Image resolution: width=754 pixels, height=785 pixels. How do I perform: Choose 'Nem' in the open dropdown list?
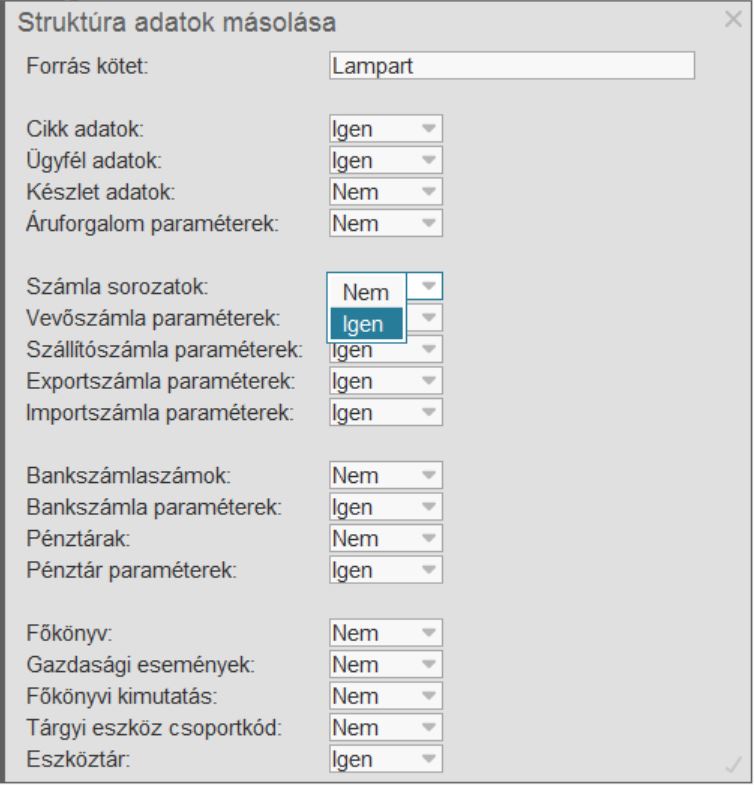(366, 293)
